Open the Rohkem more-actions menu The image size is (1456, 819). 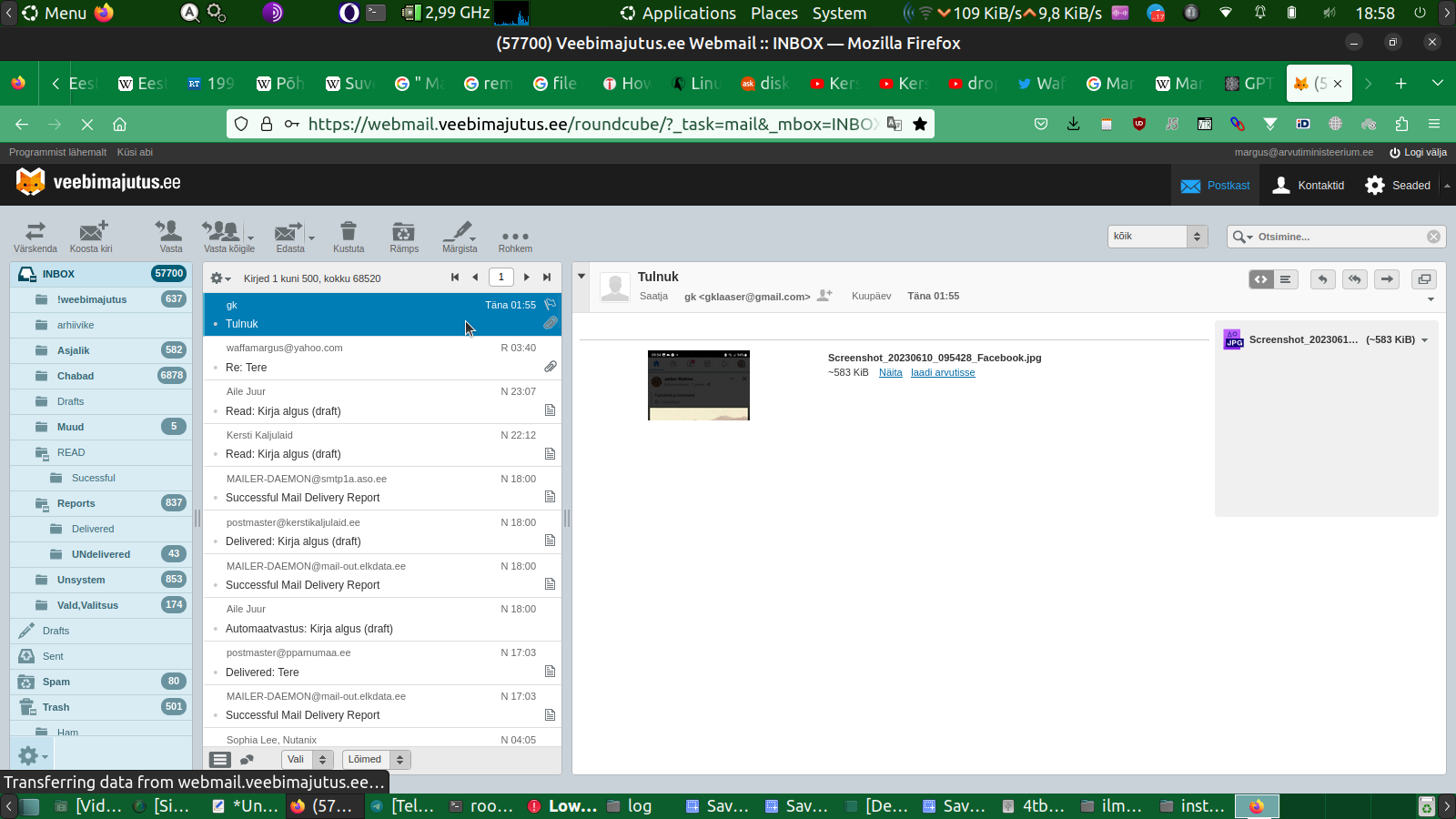pyautogui.click(x=515, y=237)
